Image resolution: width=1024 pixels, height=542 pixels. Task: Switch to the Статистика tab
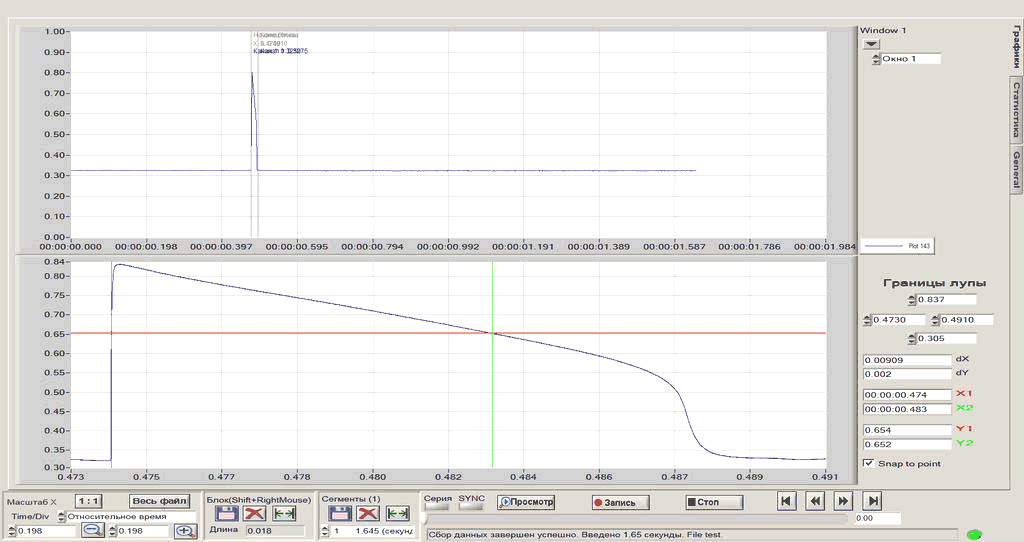tap(1016, 110)
